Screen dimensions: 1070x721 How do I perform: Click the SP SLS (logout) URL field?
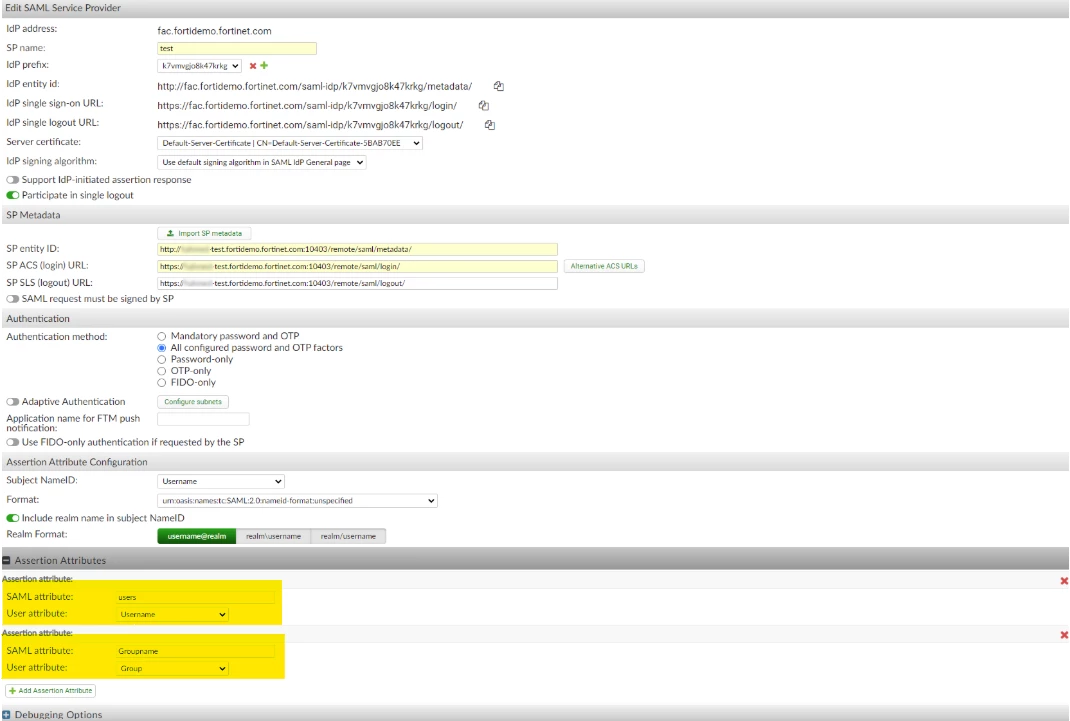tap(358, 283)
